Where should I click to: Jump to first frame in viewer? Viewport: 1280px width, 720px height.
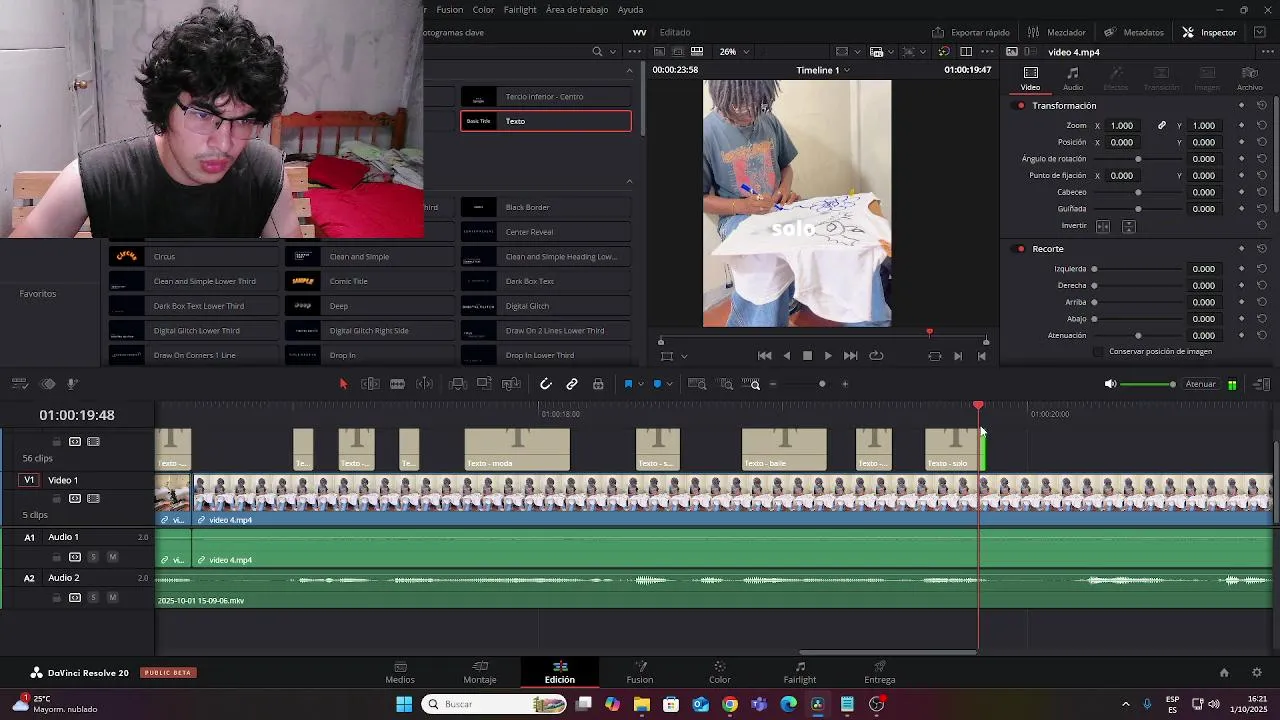coord(764,356)
